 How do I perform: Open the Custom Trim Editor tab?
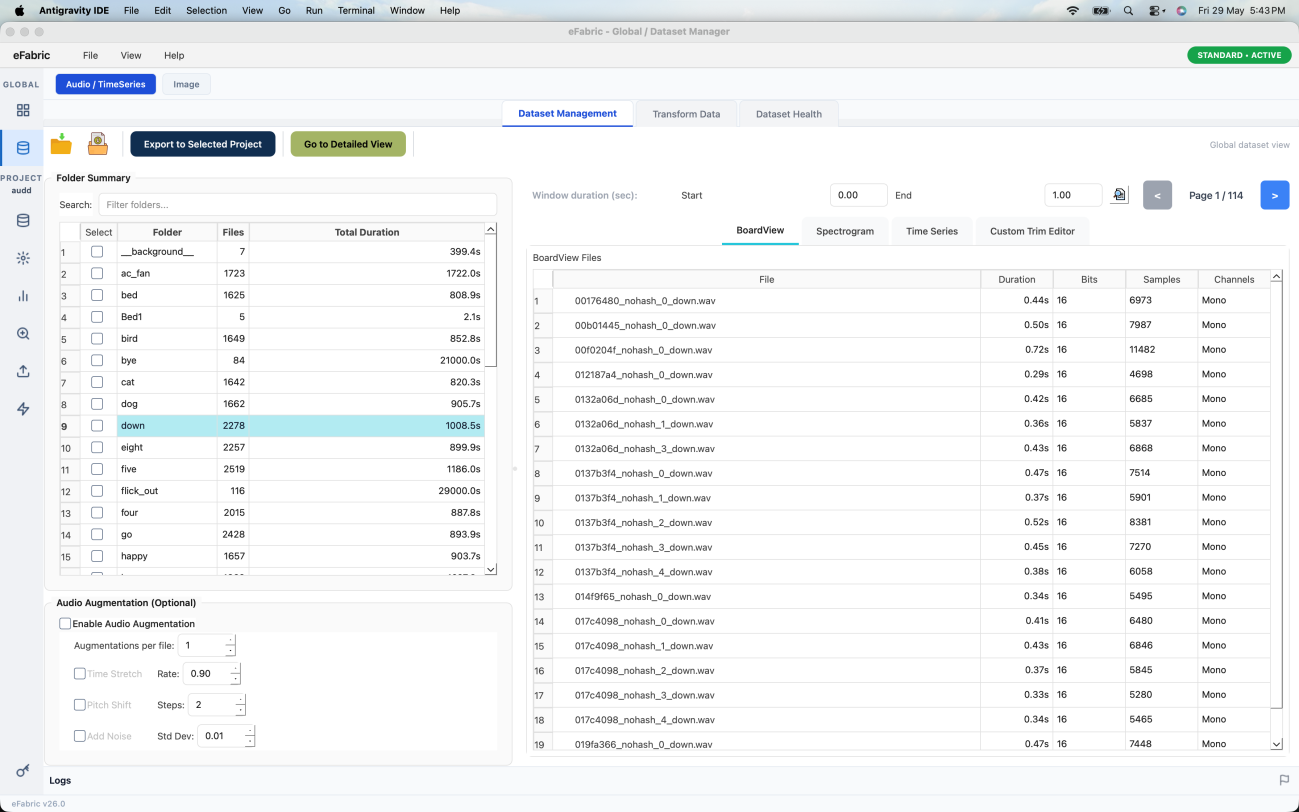pyautogui.click(x=1032, y=231)
